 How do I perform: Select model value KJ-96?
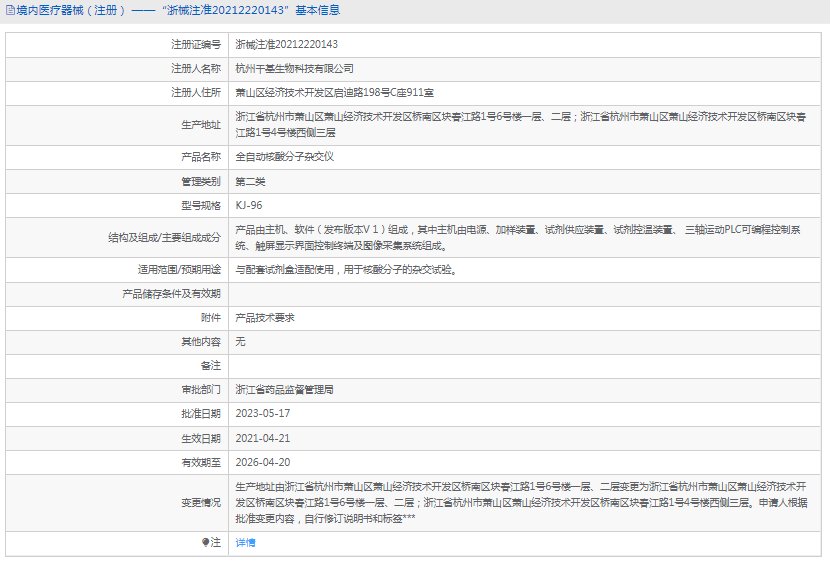tap(249, 205)
